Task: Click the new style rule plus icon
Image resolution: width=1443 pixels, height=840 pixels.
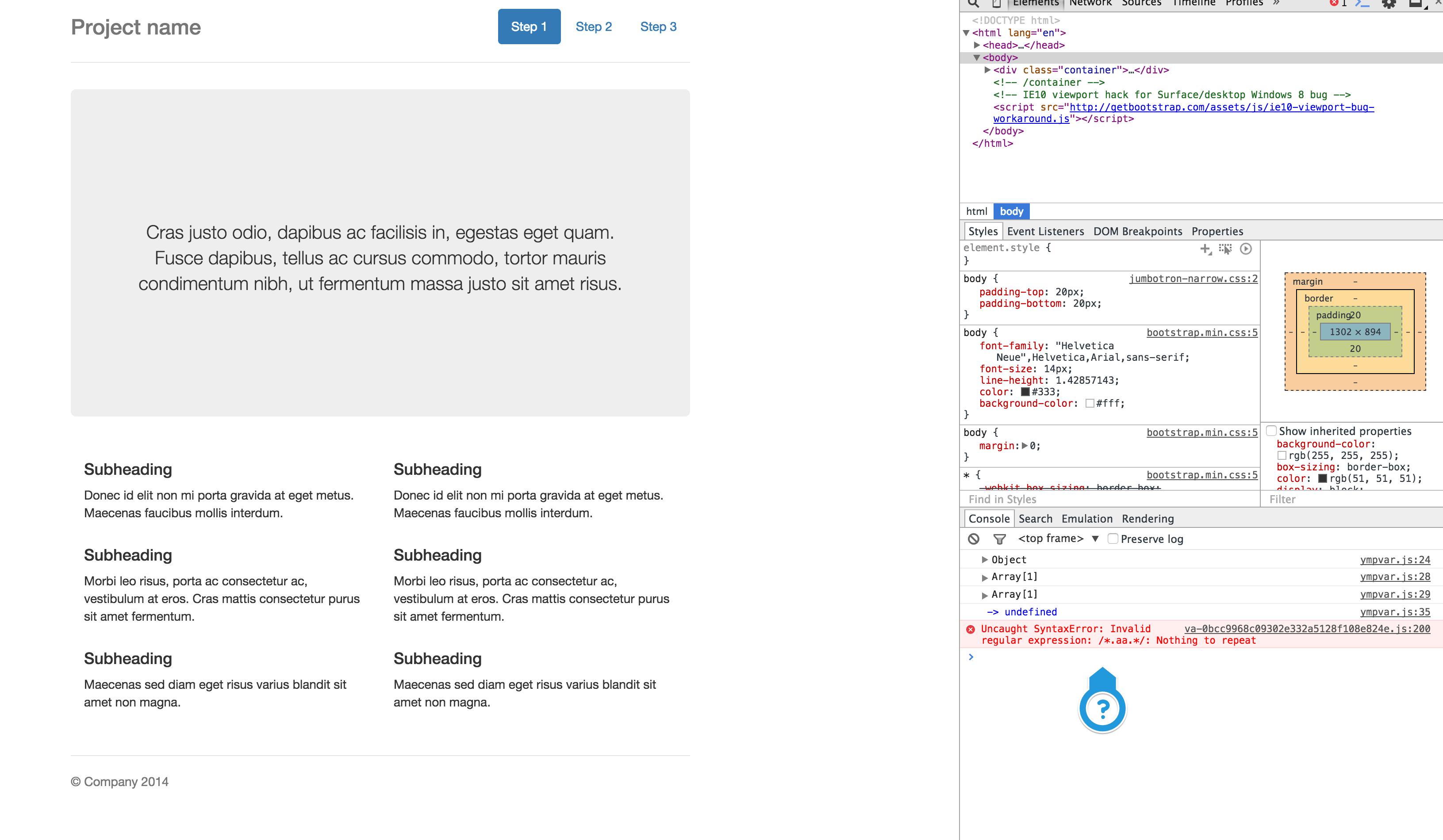Action: [x=1205, y=249]
